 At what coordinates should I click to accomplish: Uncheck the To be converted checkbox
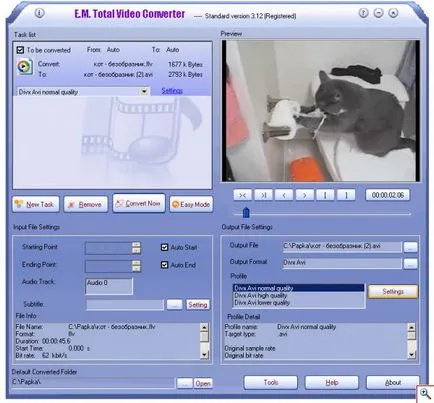[20, 50]
